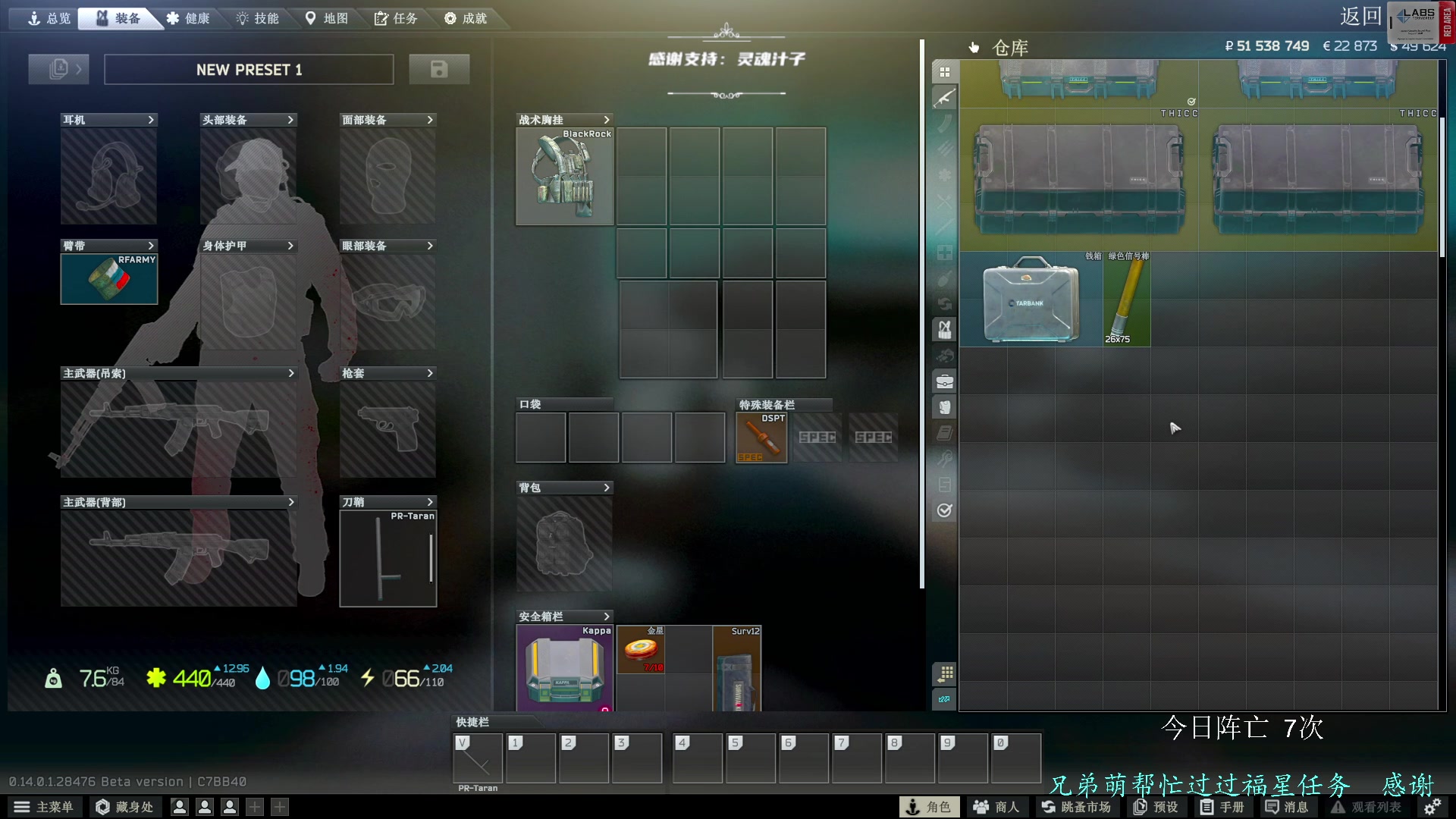Expand the 背包 backpack slot arrow
Viewport: 1456px width, 819px height.
607,488
